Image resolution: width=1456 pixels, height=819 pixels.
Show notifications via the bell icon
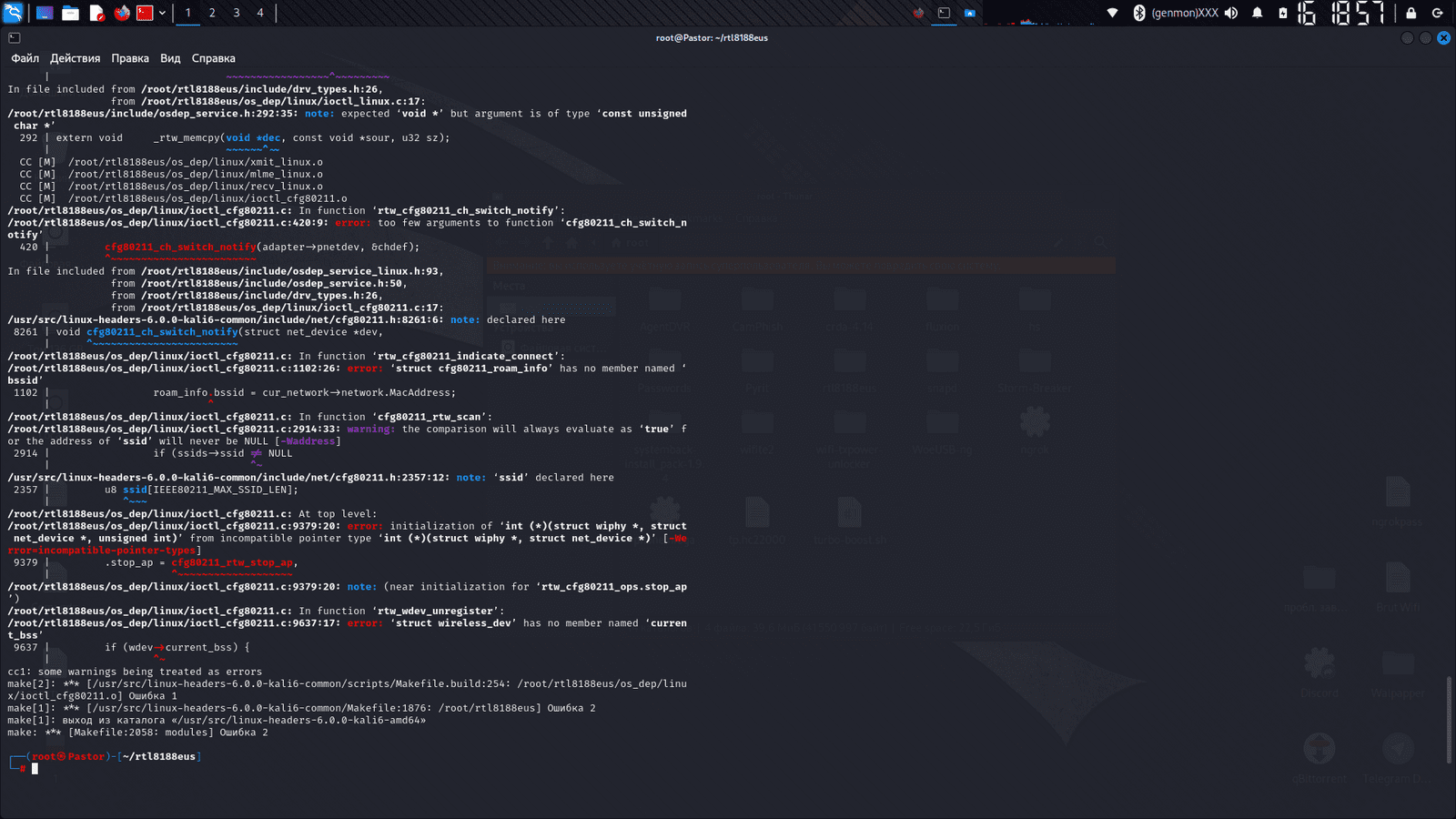pyautogui.click(x=1258, y=13)
